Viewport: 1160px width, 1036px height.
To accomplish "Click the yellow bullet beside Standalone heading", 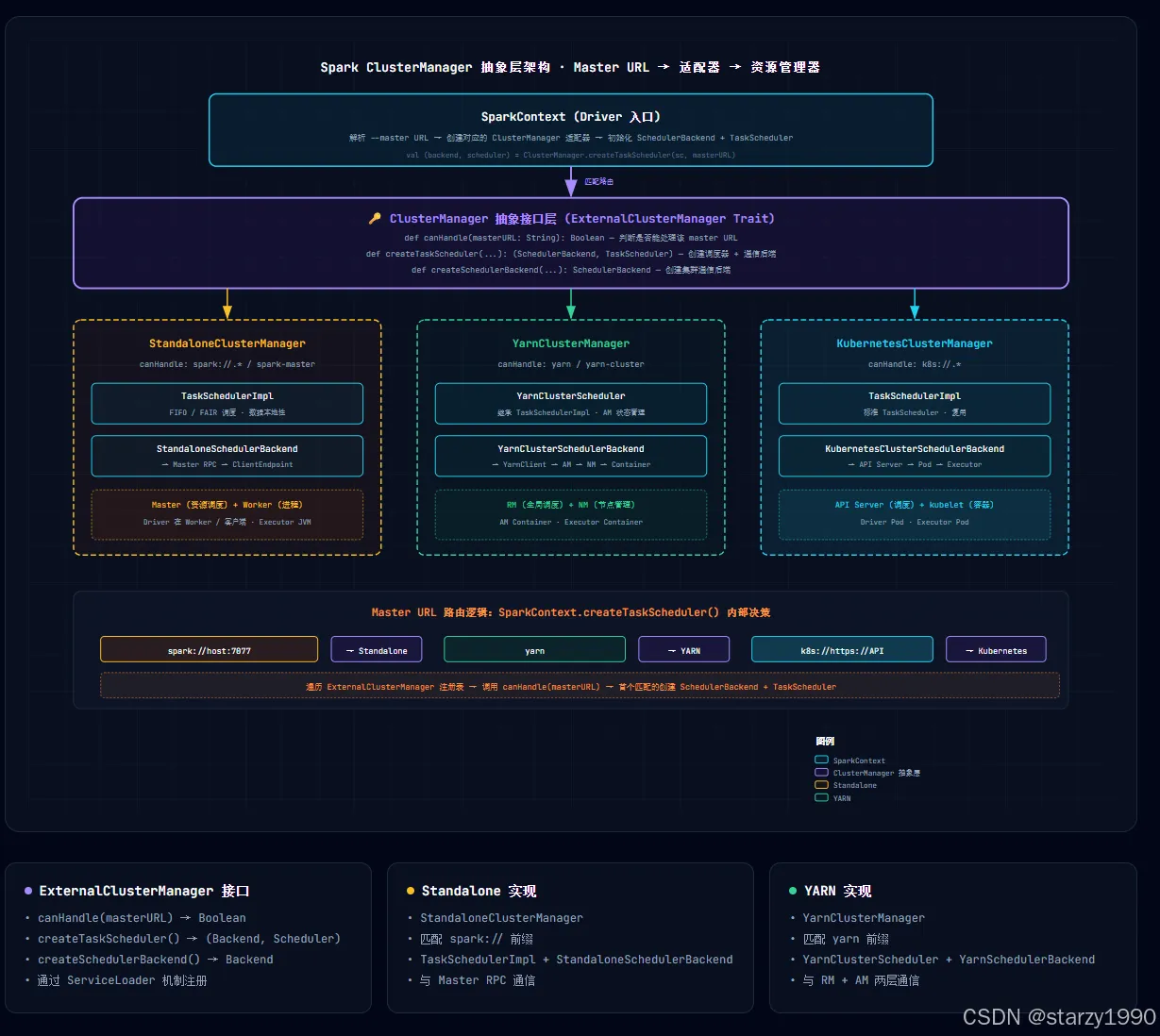I will 411,891.
